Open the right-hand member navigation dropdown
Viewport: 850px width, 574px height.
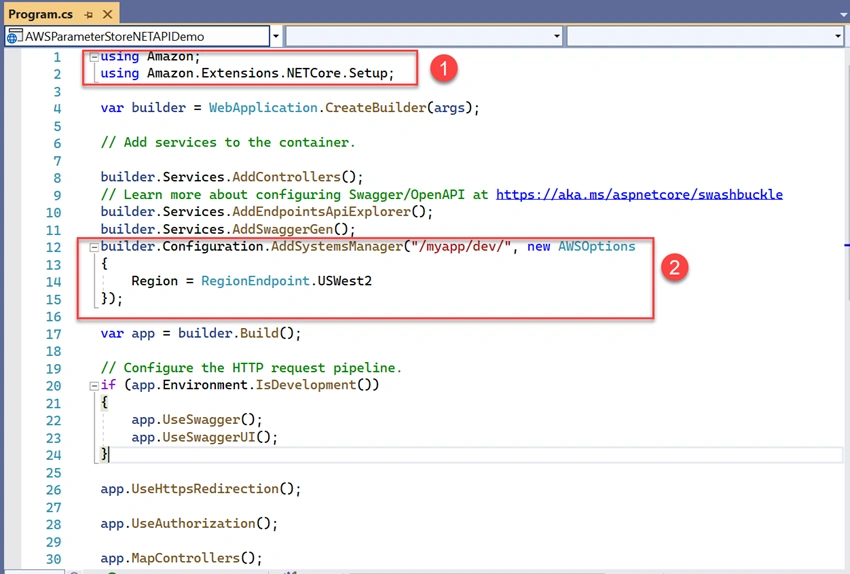(x=838, y=36)
